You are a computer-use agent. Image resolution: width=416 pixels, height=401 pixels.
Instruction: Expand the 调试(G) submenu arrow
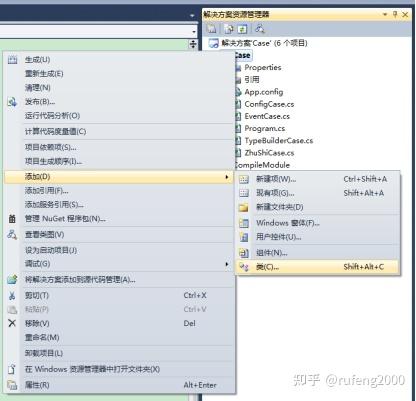coord(227,264)
